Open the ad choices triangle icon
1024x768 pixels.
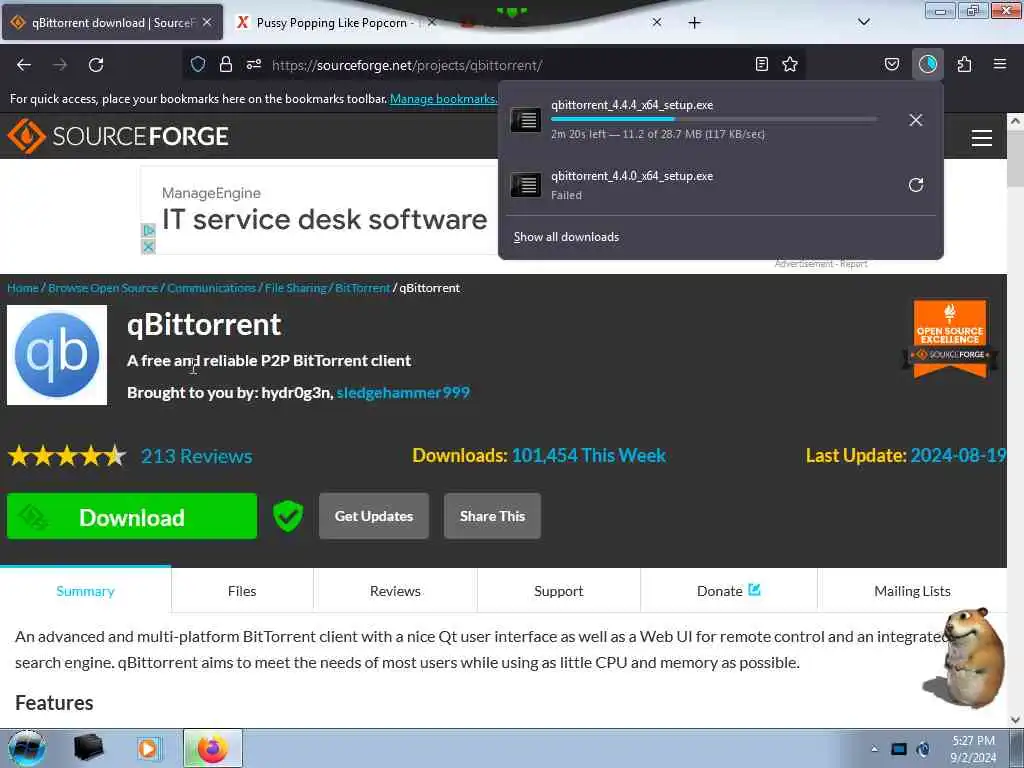pos(148,230)
